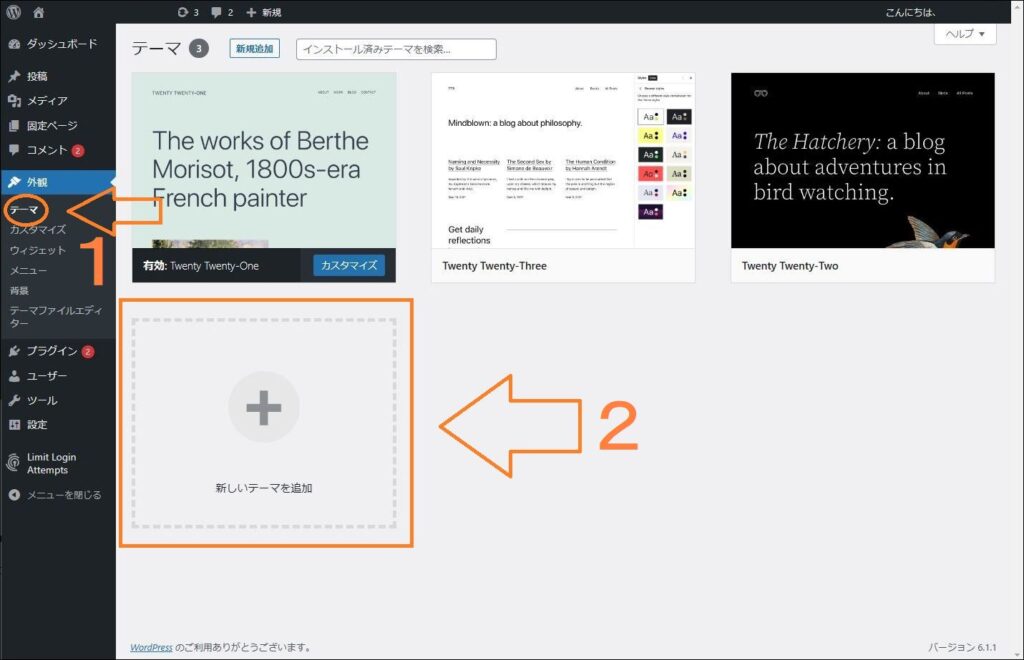
Task: Open Limit Login Attempts menu item
Action: point(52,463)
